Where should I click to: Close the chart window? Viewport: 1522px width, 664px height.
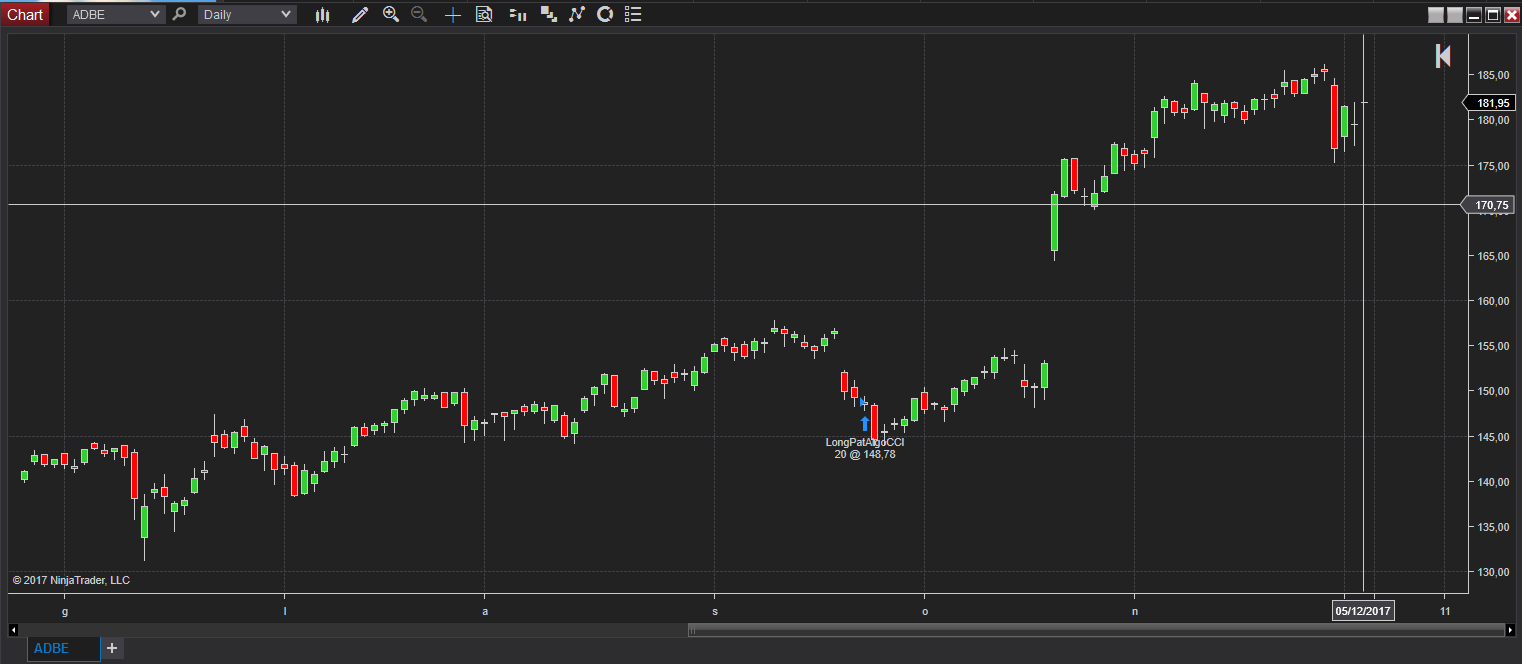coord(1511,15)
